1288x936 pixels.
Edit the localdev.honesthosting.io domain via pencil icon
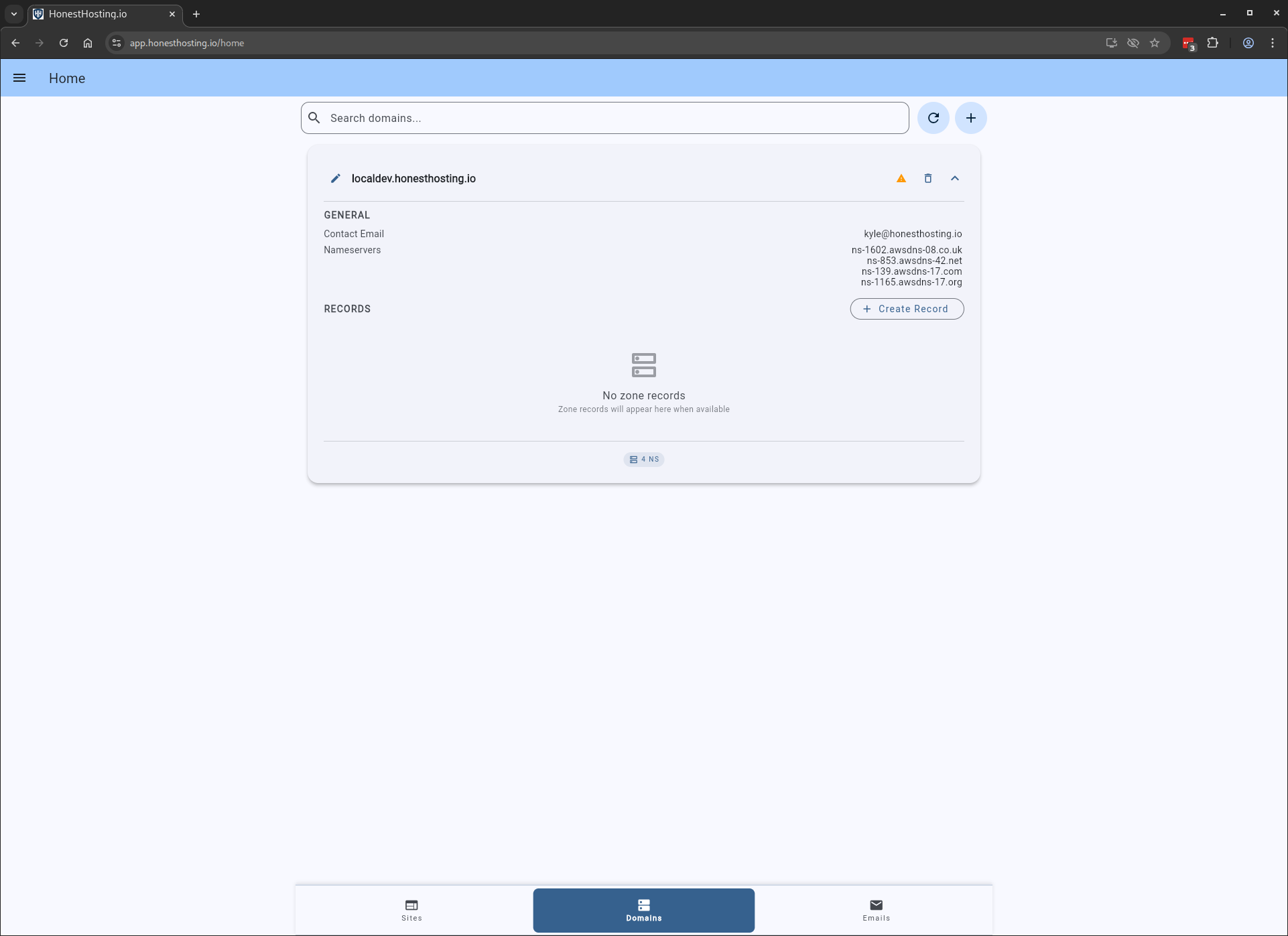click(336, 178)
